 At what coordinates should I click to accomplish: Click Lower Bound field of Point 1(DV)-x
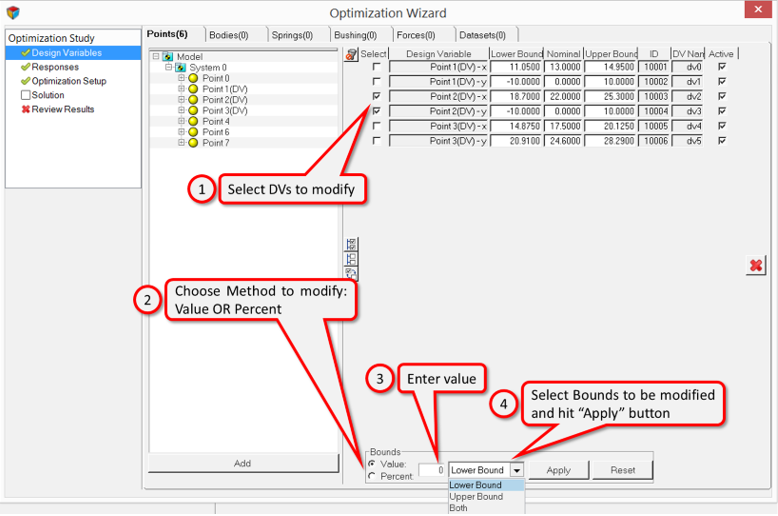point(516,67)
